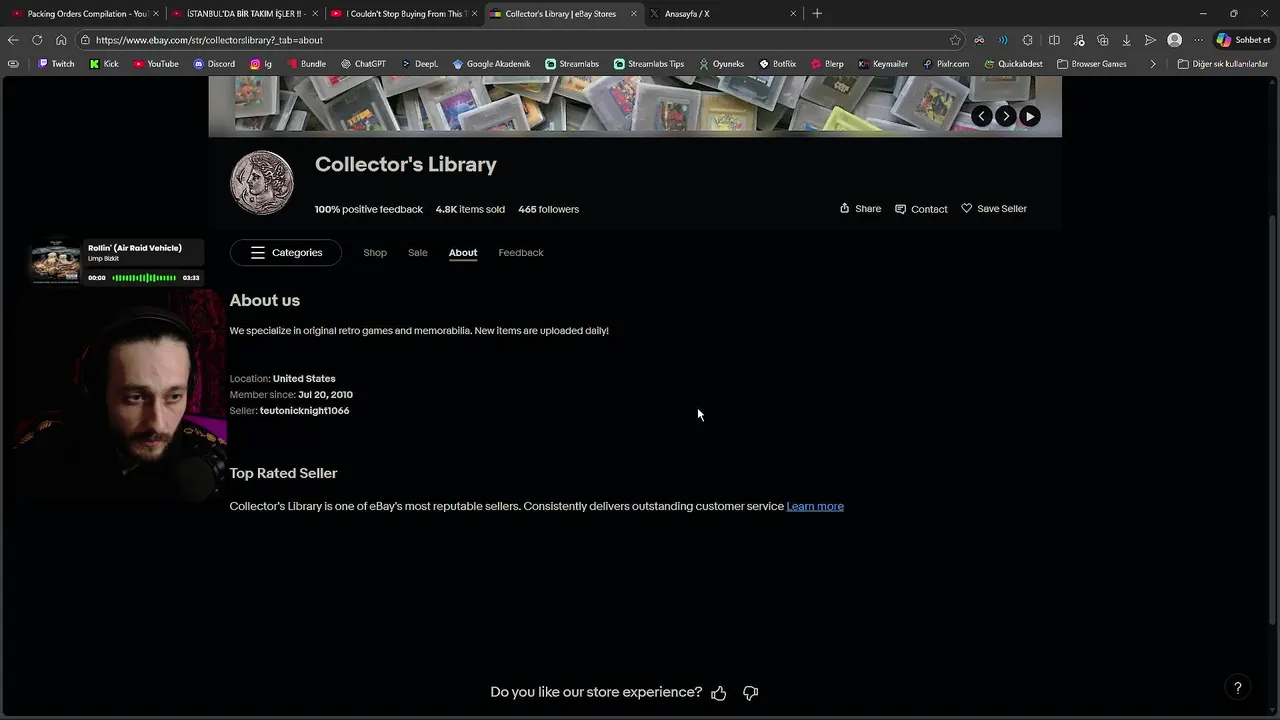Open the browser extensions puzzle icon
The height and width of the screenshot is (720, 1280).
(1028, 40)
